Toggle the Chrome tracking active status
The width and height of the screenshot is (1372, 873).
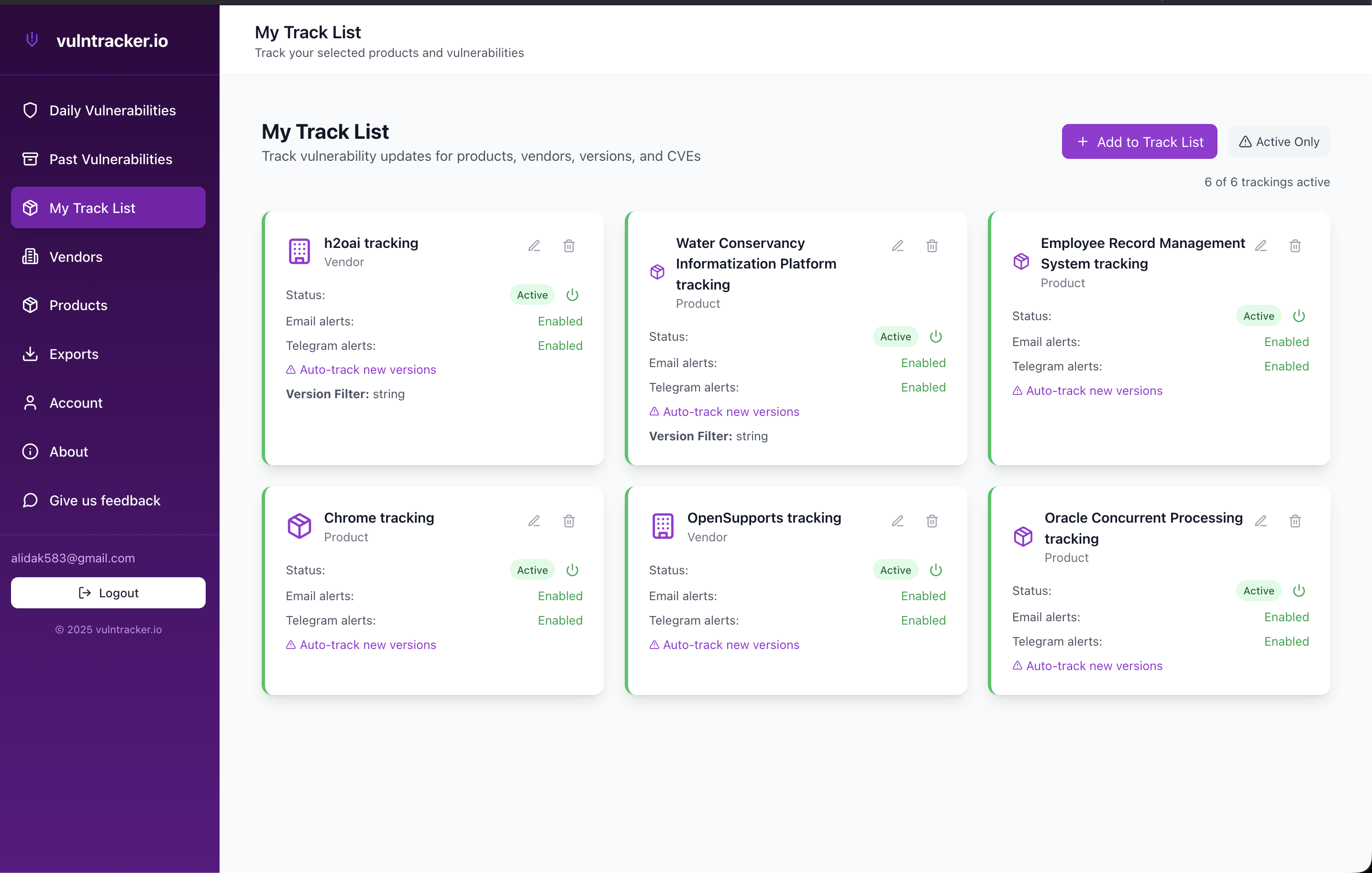point(572,570)
